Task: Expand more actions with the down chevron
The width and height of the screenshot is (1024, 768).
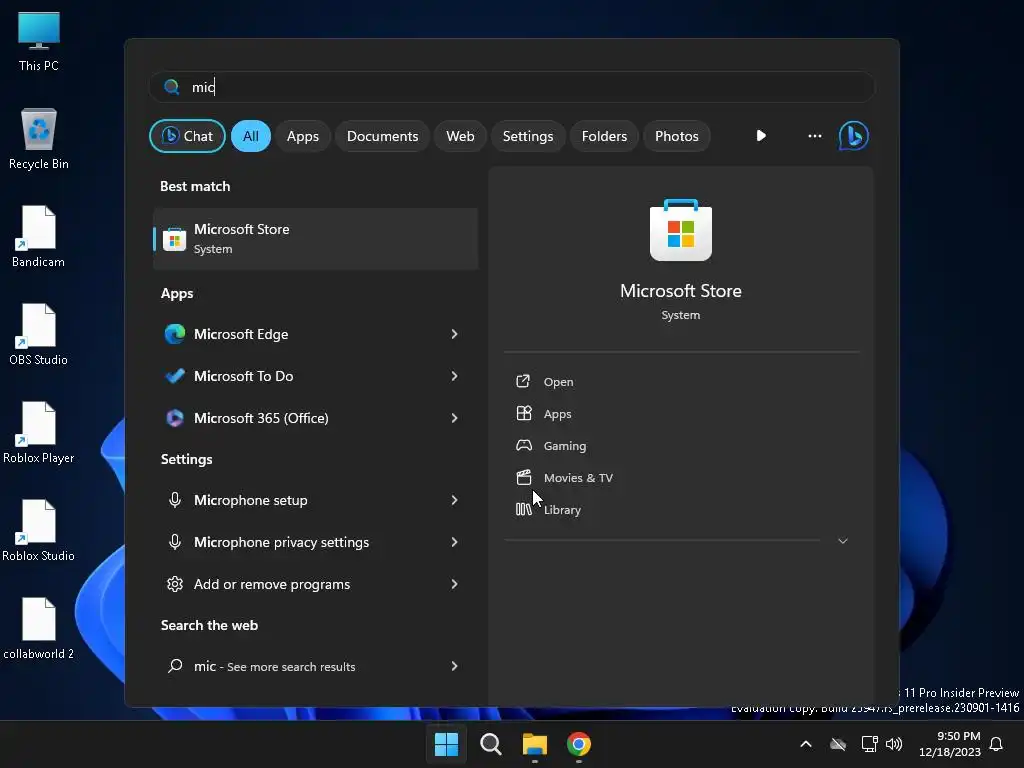Action: click(842, 541)
